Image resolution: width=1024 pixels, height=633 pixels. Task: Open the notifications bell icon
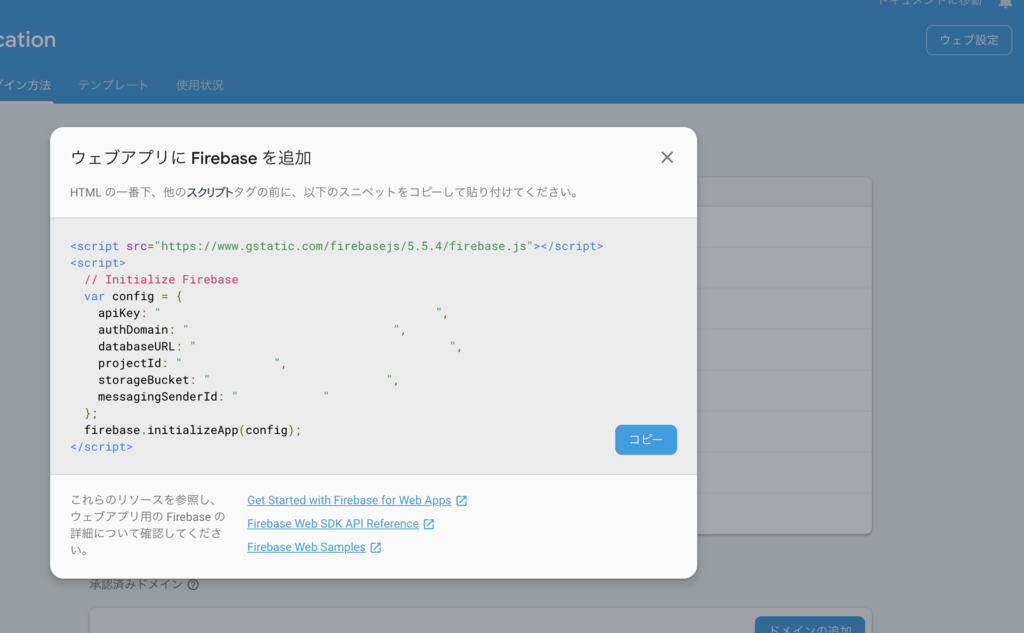coord(1006,3)
